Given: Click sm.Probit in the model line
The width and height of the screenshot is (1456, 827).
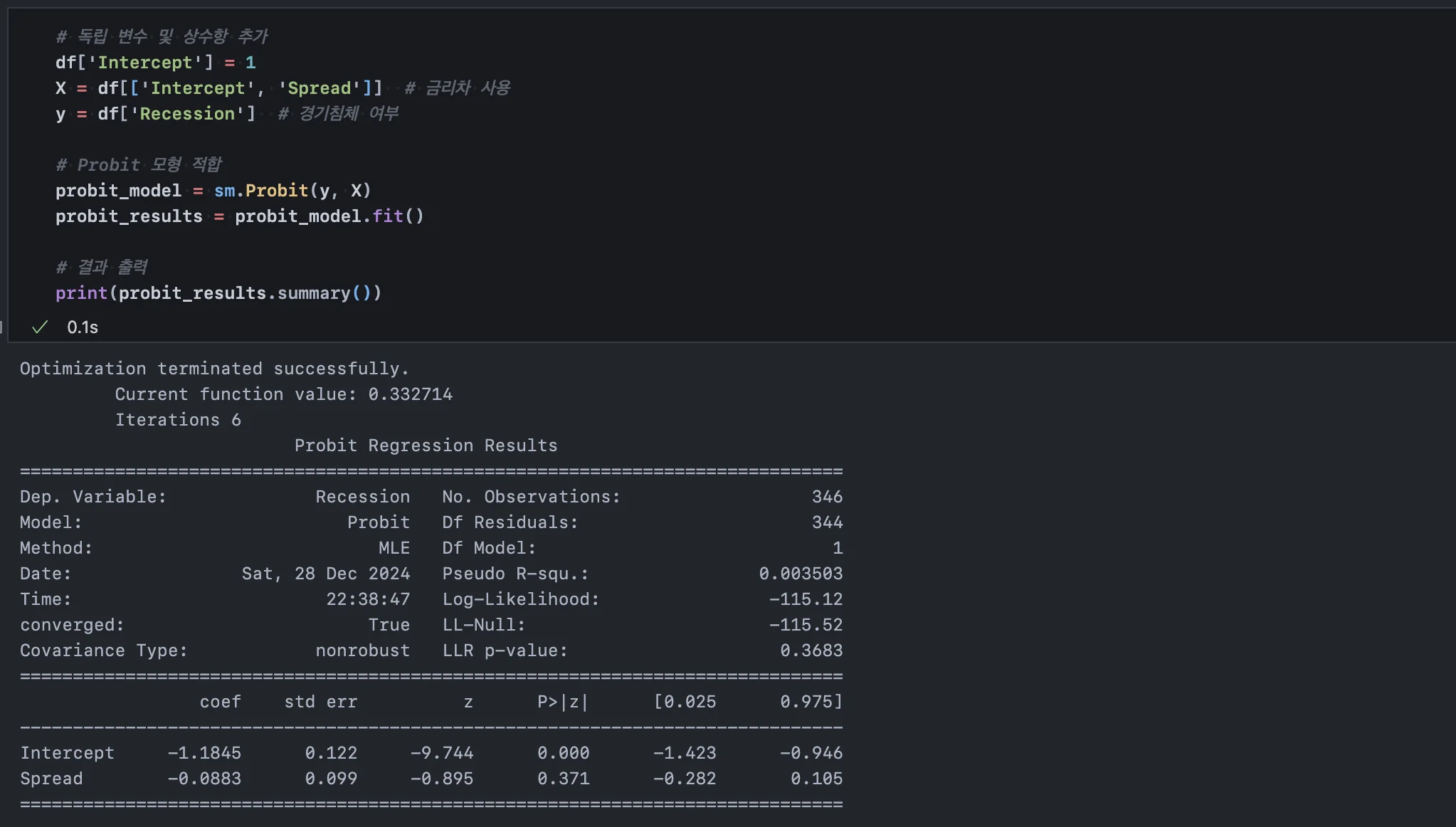Looking at the screenshot, I should [261, 191].
